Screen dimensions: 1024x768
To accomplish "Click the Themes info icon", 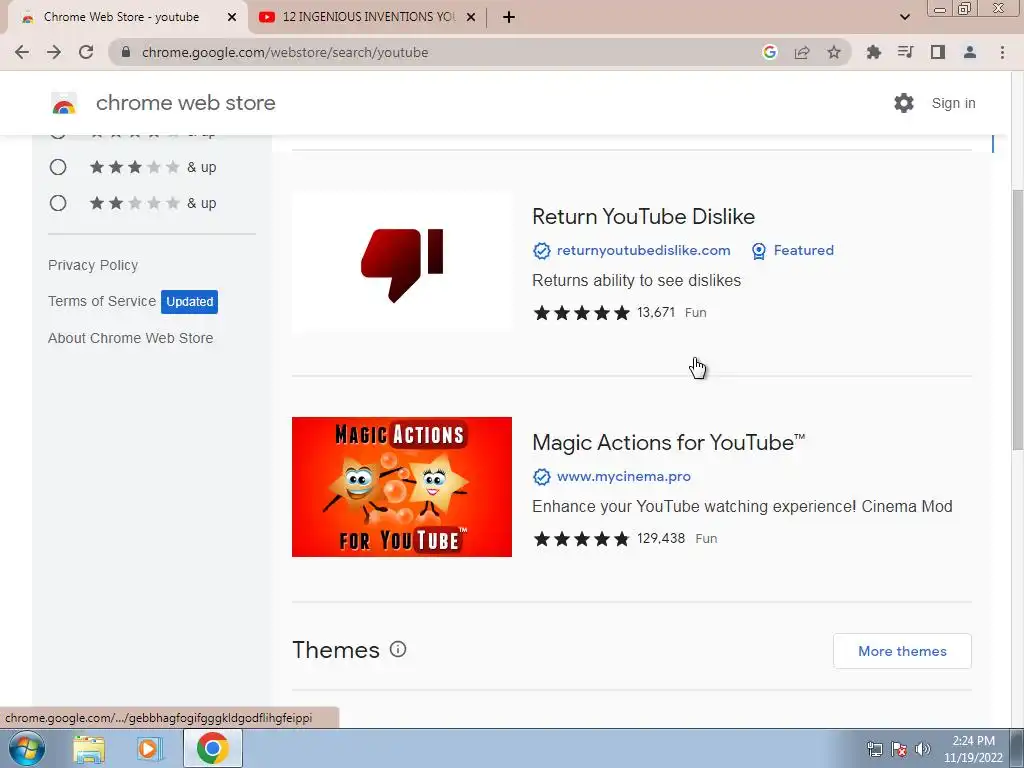I will tap(398, 649).
